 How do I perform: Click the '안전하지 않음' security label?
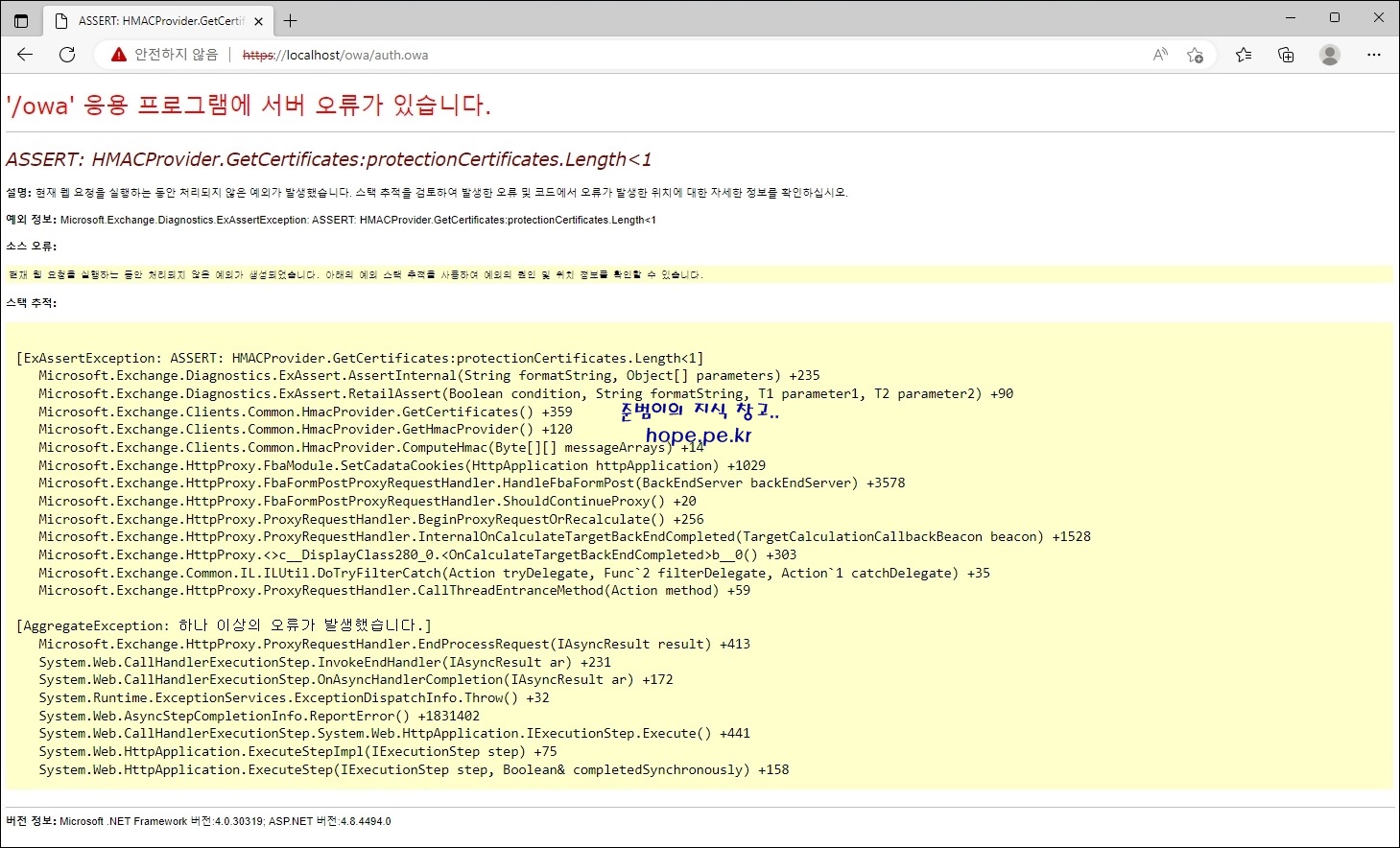tap(176, 55)
